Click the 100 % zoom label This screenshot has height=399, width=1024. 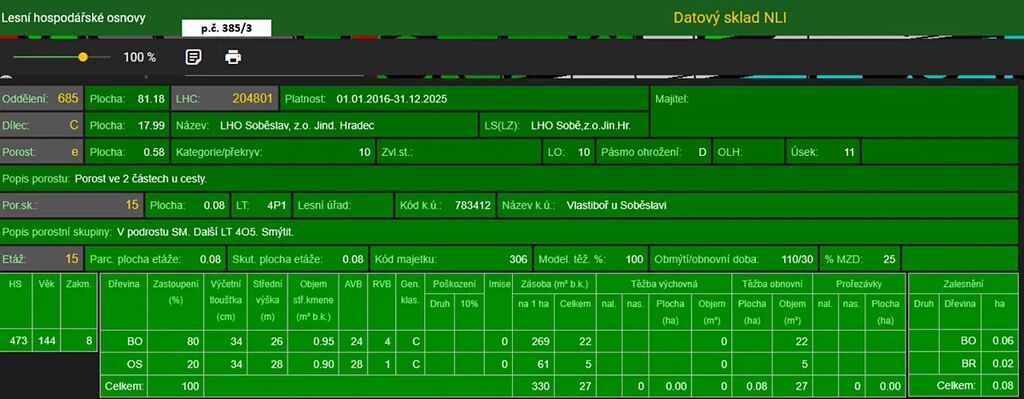click(140, 57)
